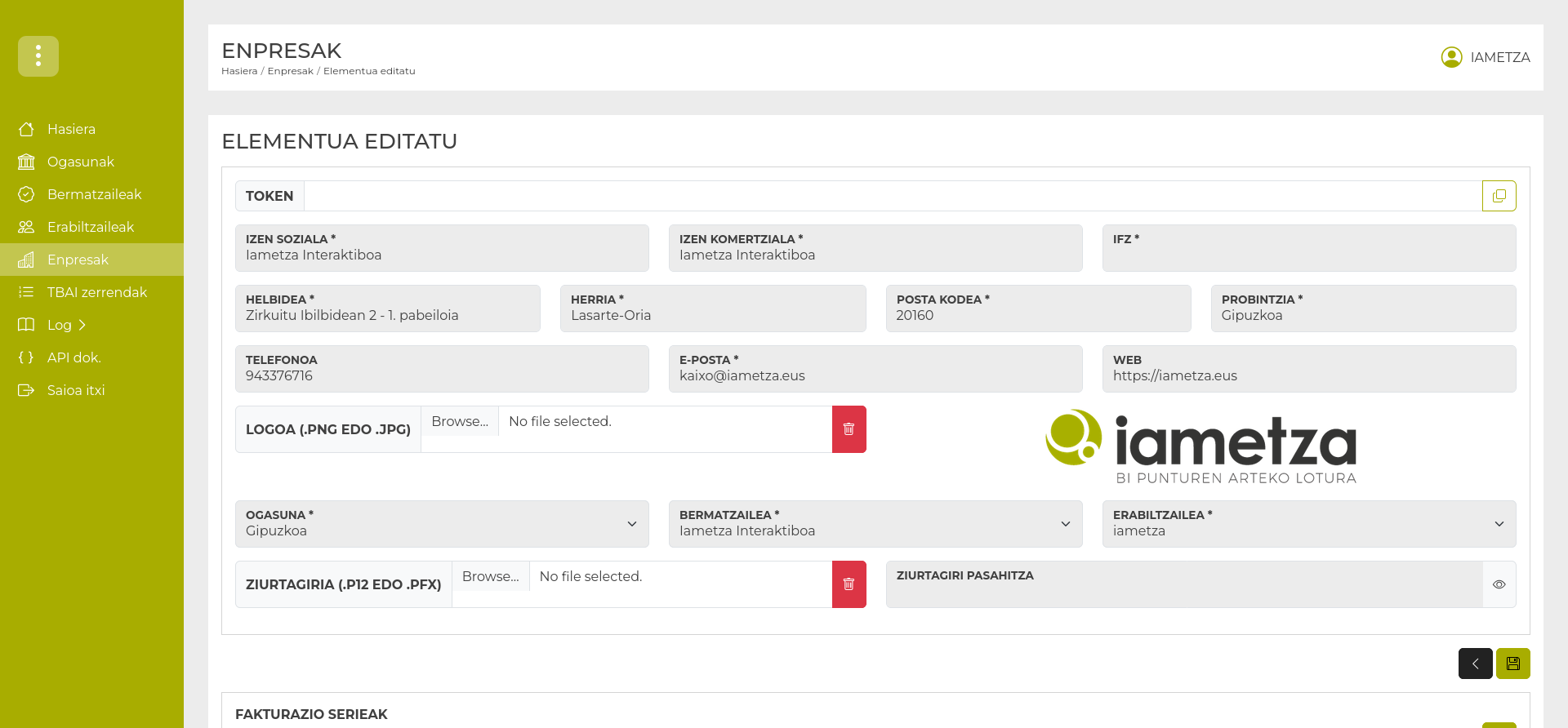Edit the Probintzia field Gipuzkoa
1568x728 pixels.
pyautogui.click(x=1364, y=309)
